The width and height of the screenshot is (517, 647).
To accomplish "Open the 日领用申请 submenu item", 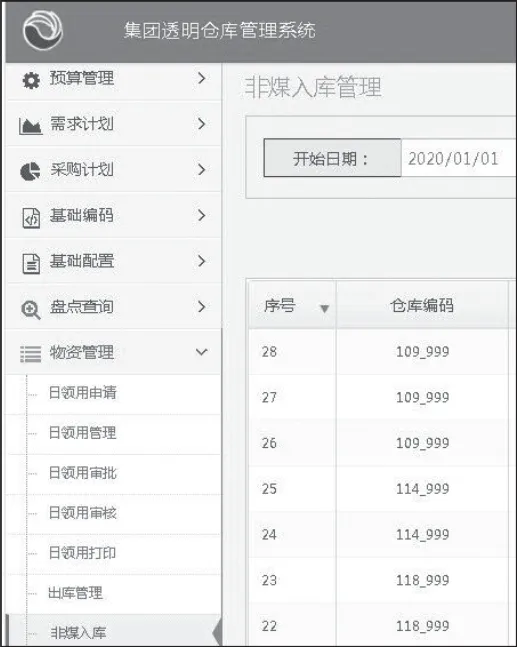I will tap(83, 392).
